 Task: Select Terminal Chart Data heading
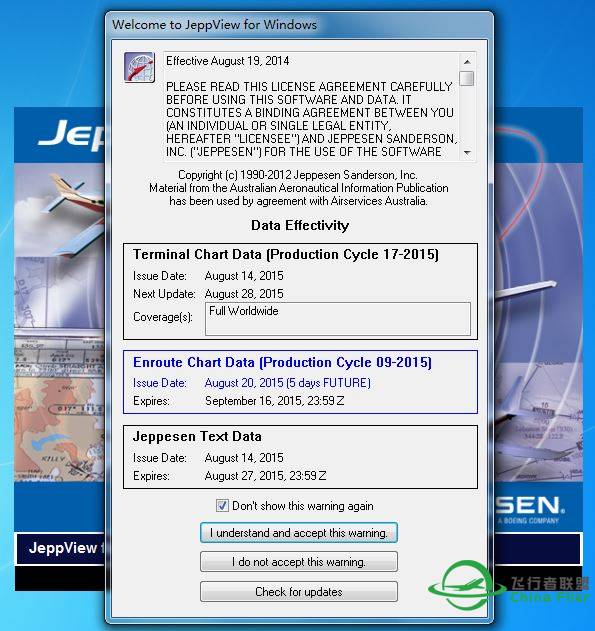coord(286,254)
